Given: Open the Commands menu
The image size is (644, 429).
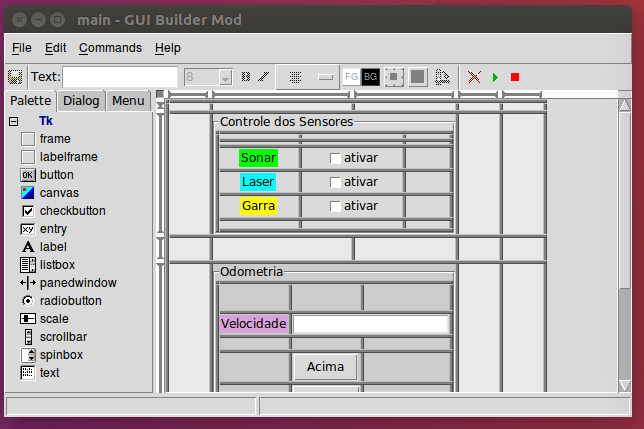Looking at the screenshot, I should tap(110, 48).
